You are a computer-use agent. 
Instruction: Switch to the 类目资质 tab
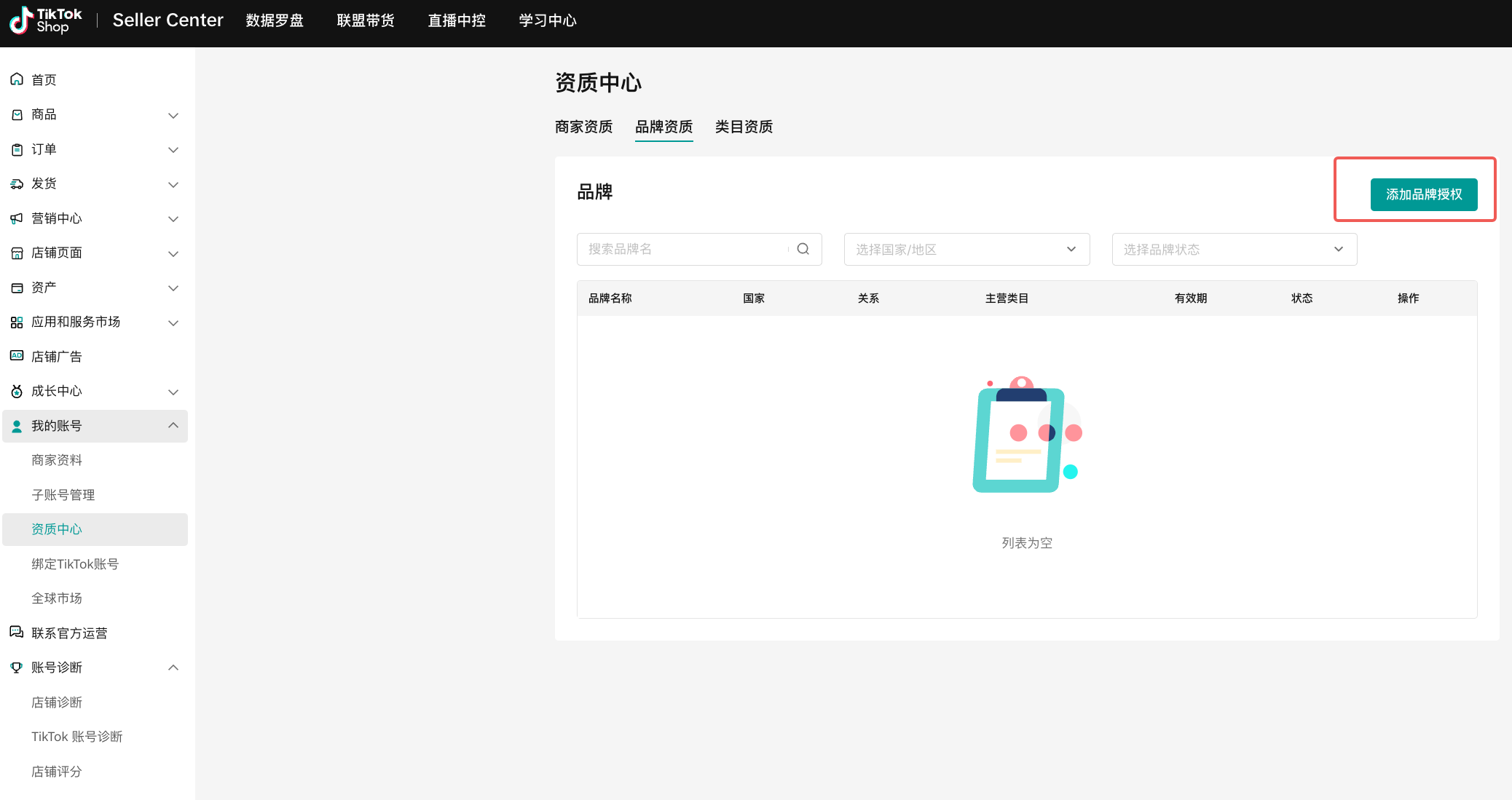pyautogui.click(x=744, y=127)
